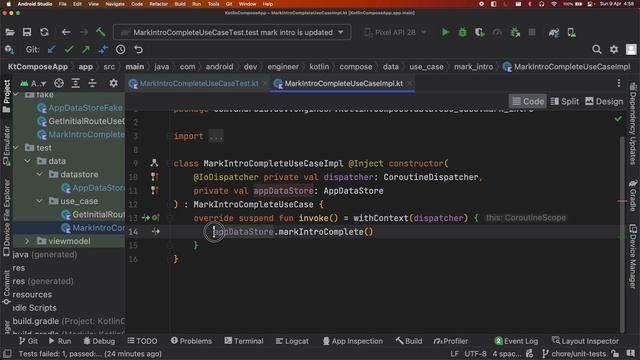Image resolution: width=640 pixels, height=360 pixels.
Task: Push commits with green arrow icon
Action: click(86, 49)
